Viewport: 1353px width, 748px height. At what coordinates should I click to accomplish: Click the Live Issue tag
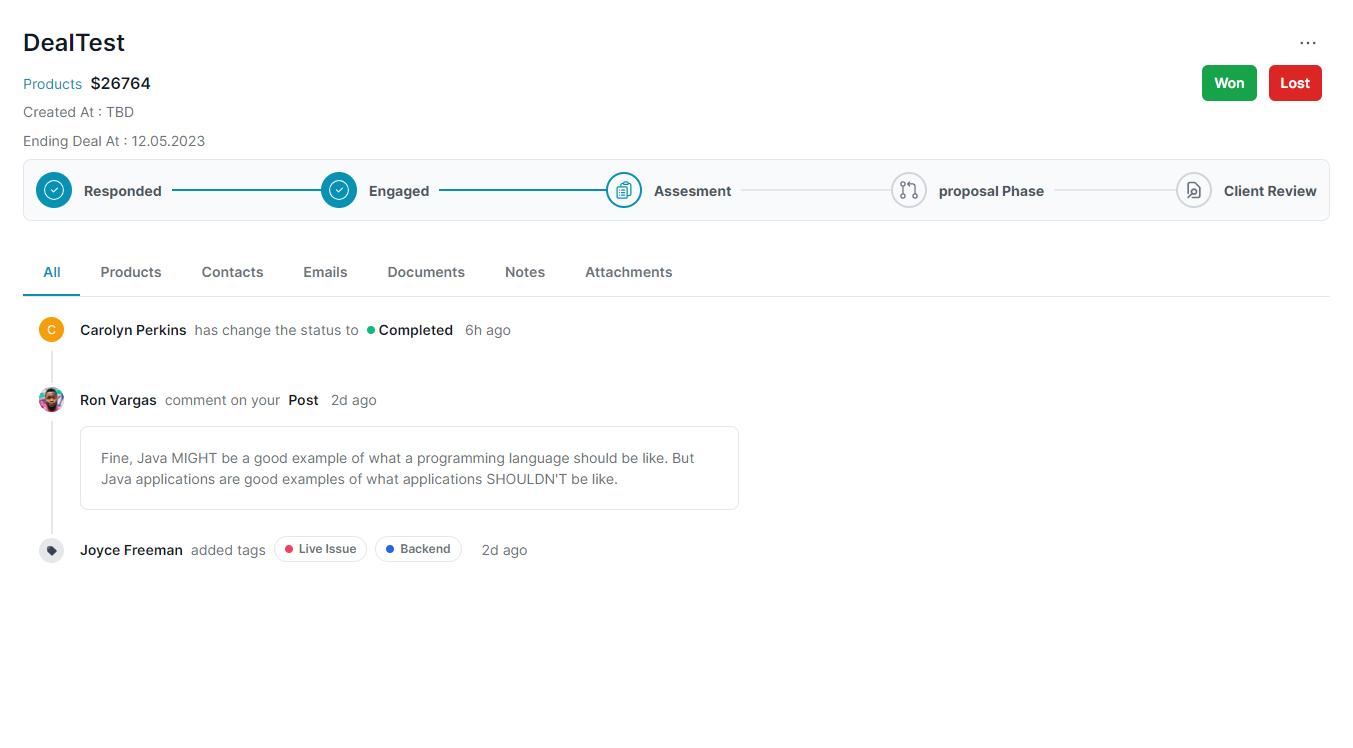pos(321,549)
